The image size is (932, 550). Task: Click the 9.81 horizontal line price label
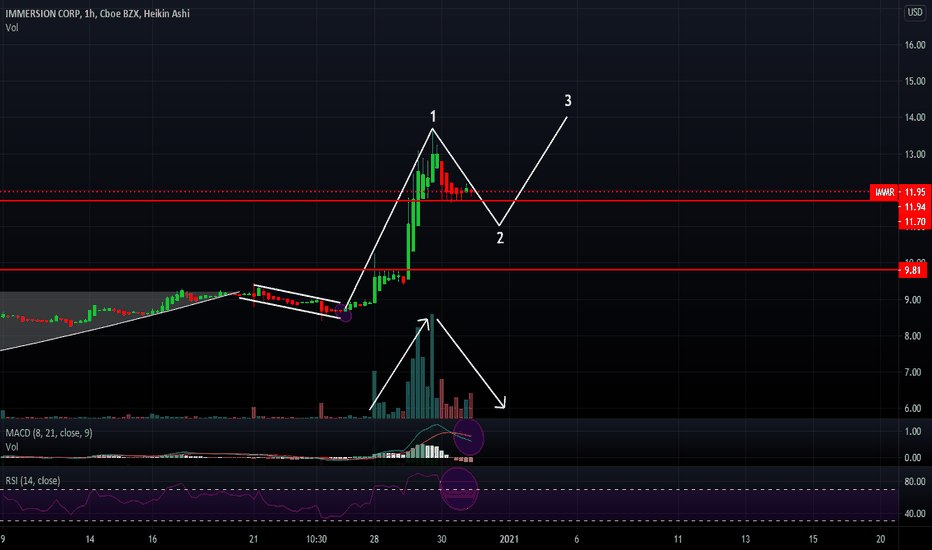(x=913, y=270)
